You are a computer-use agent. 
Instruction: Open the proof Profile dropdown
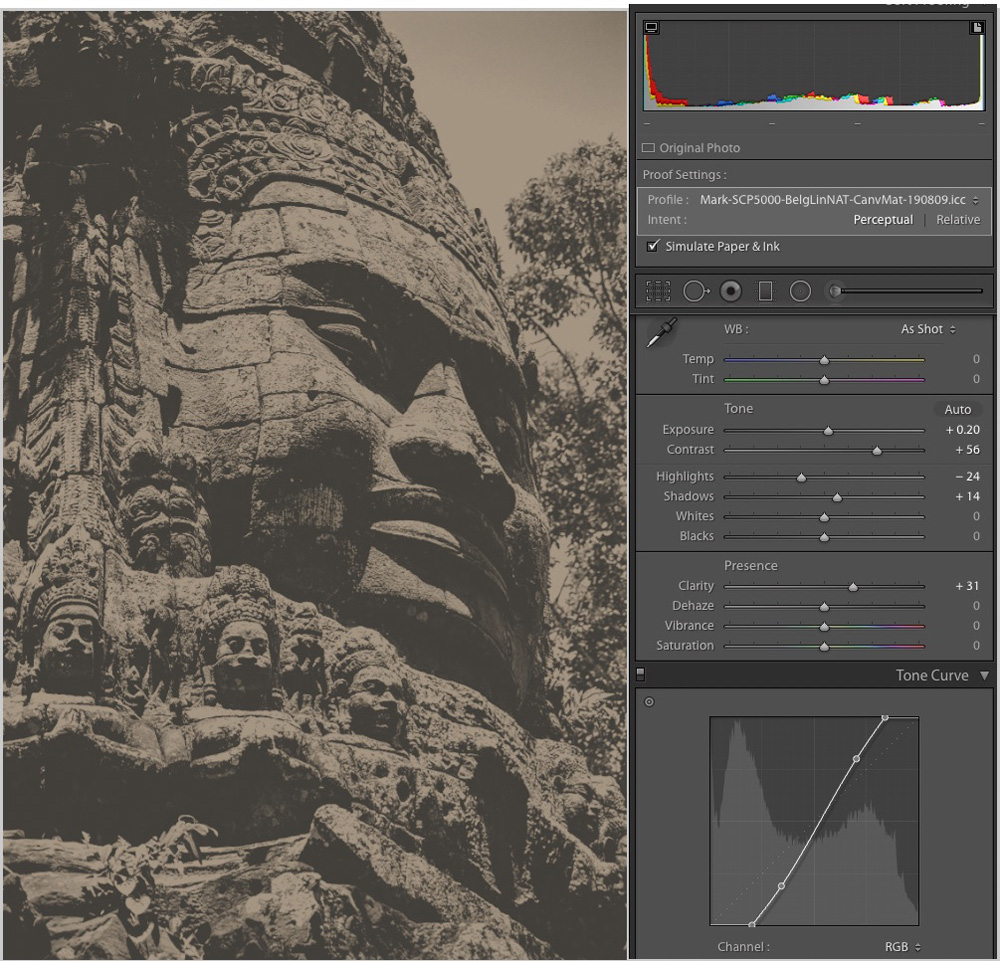click(x=837, y=200)
